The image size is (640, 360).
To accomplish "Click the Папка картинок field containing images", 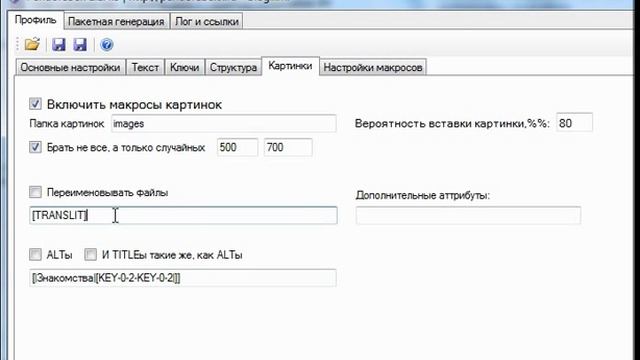I will click(x=224, y=124).
